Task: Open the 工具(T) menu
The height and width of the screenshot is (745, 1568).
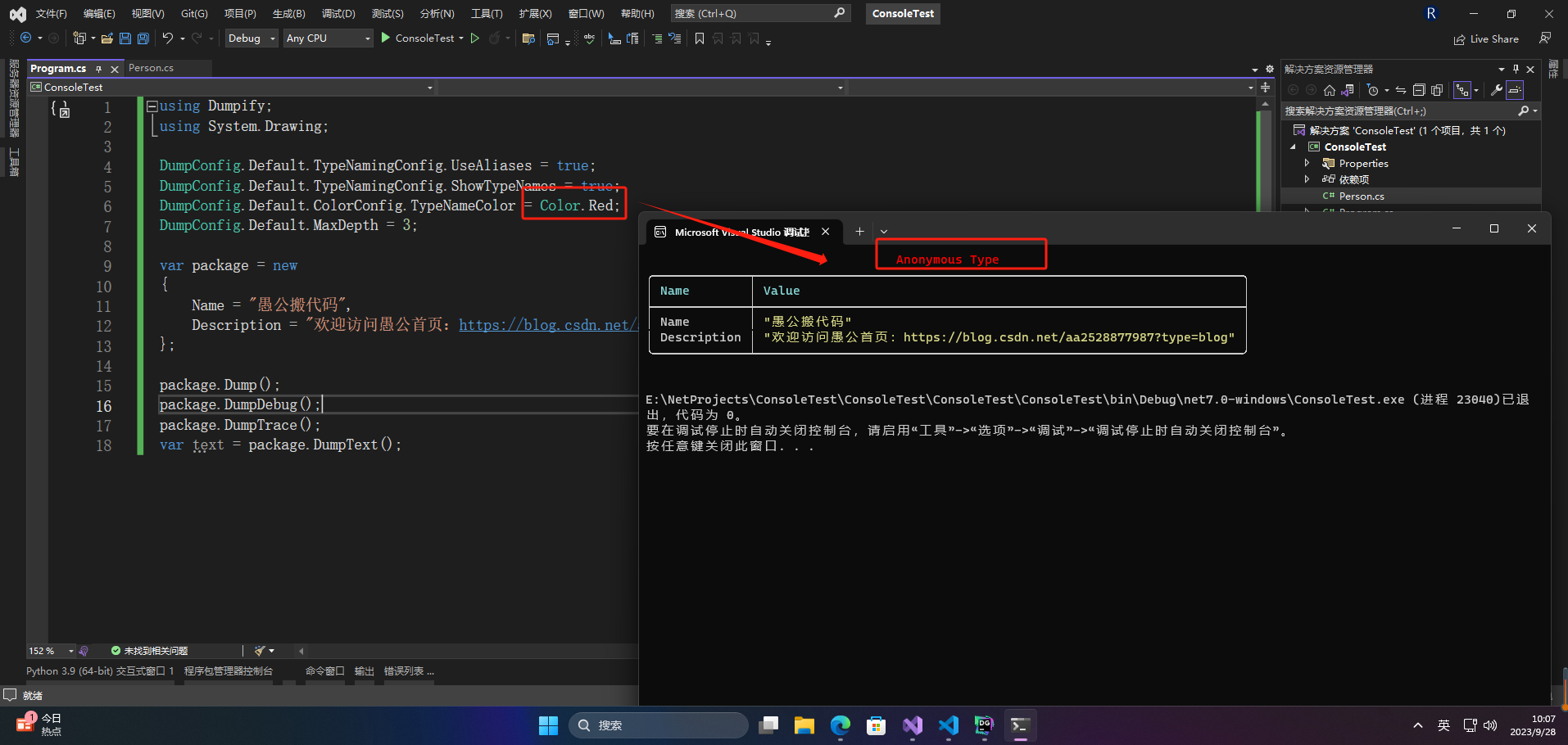Action: 487,14
